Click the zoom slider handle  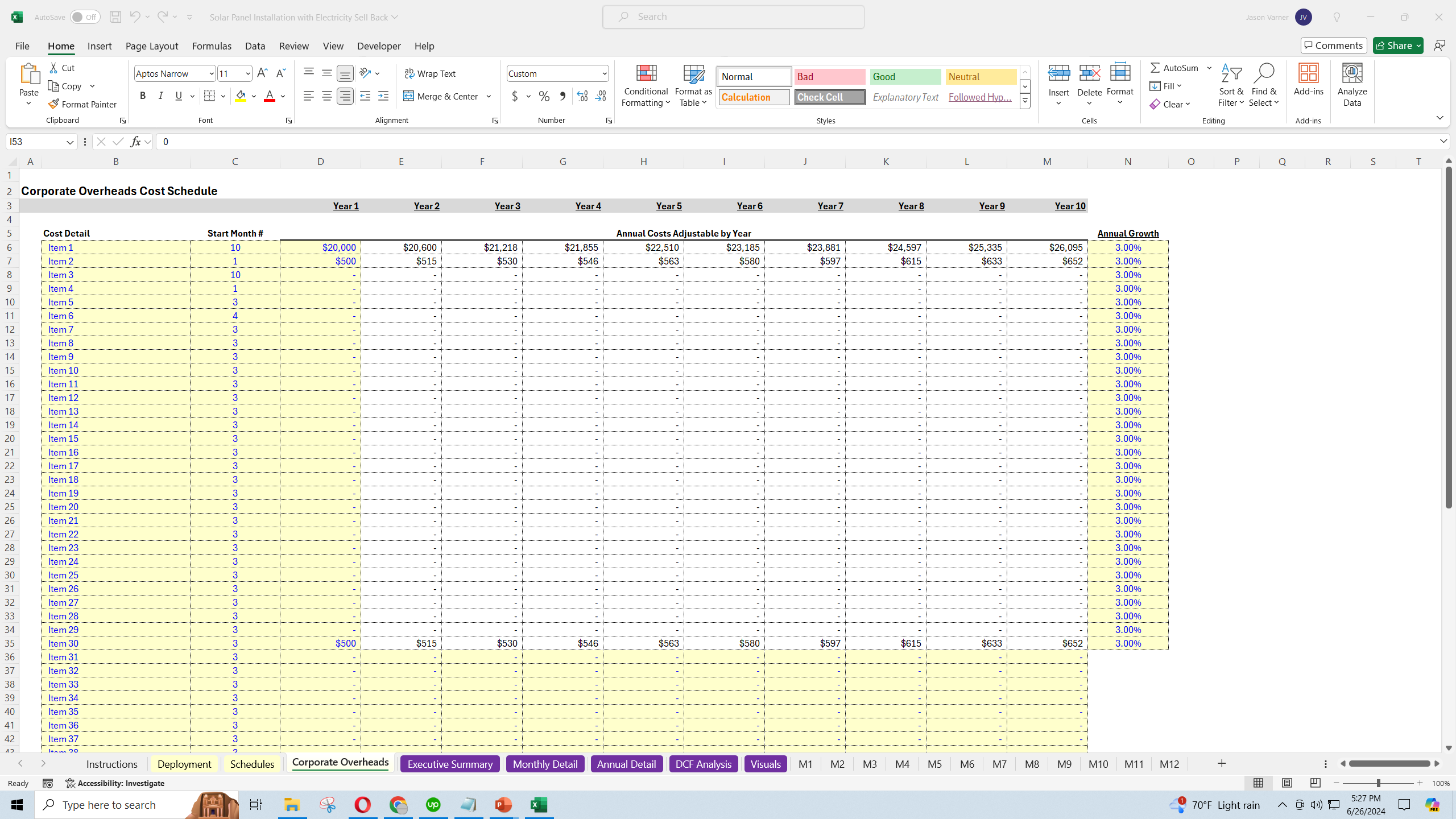[x=1379, y=783]
